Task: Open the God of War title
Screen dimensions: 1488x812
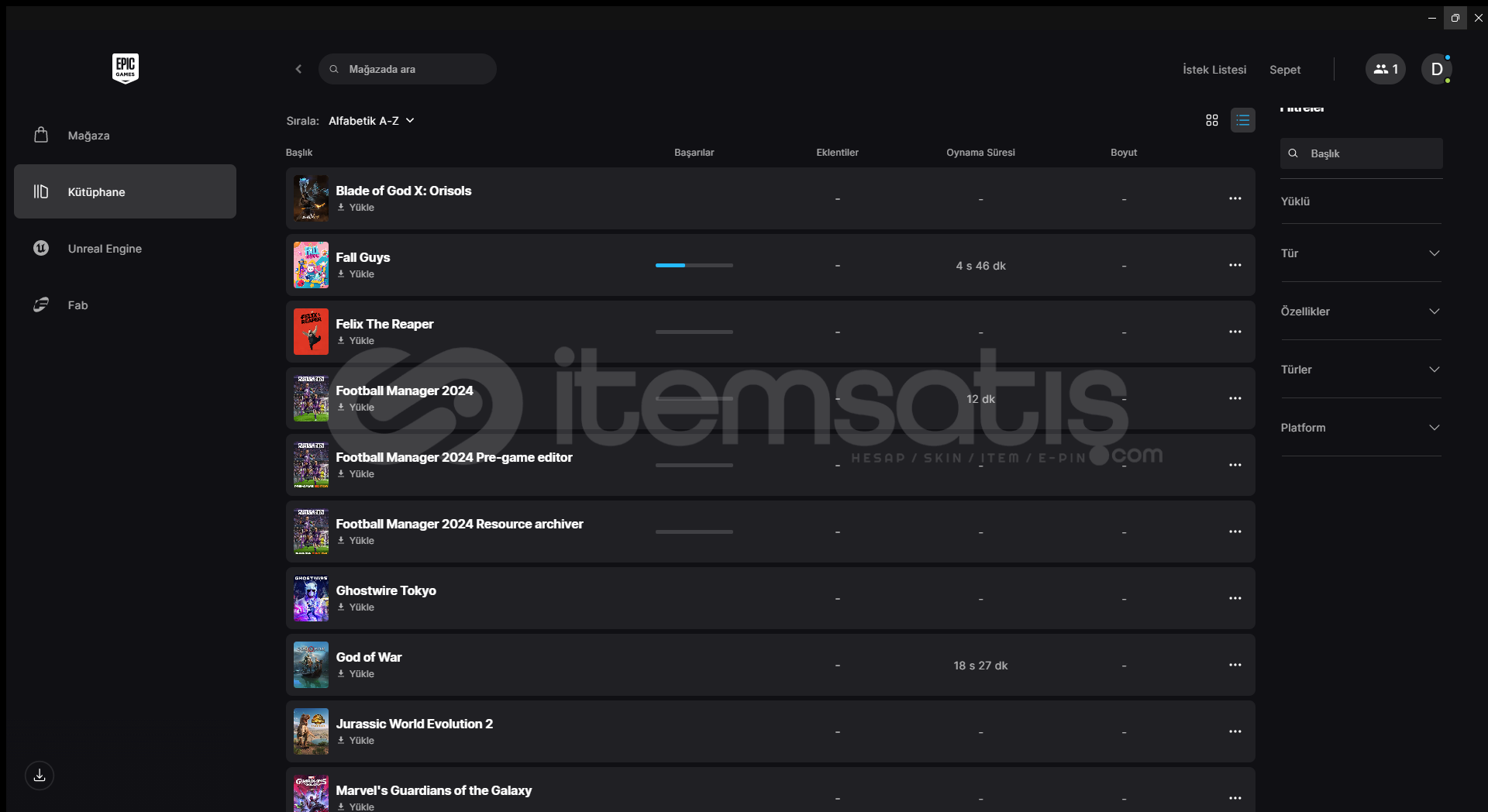Action: click(369, 657)
